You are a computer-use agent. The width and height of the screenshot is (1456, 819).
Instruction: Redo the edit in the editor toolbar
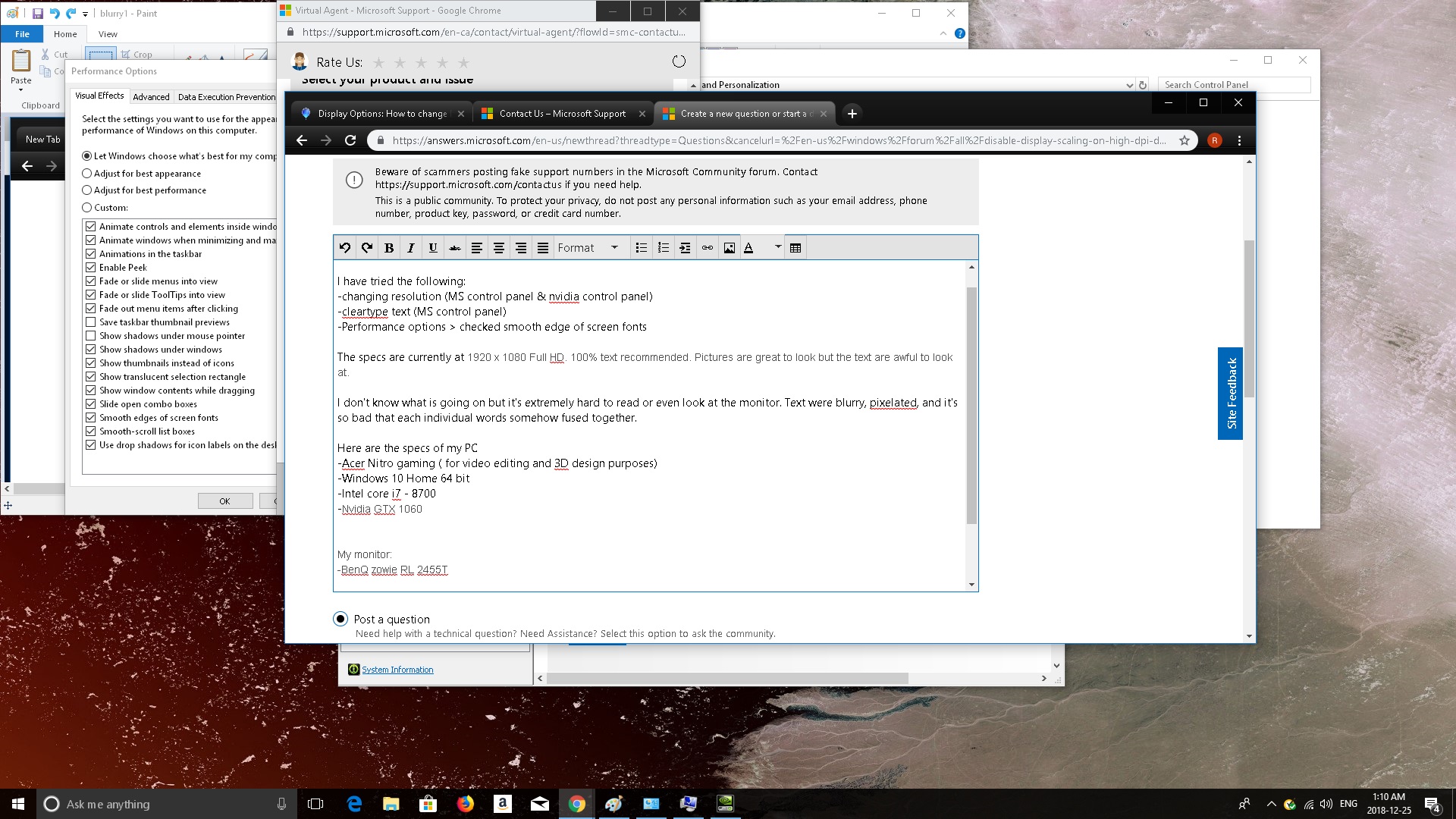click(x=367, y=247)
